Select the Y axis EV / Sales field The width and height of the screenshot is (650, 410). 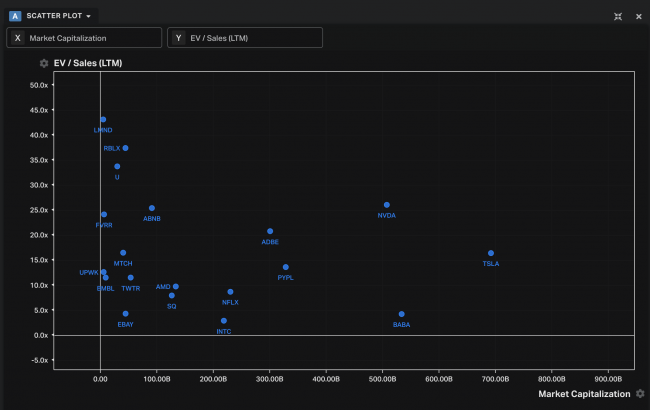(245, 38)
